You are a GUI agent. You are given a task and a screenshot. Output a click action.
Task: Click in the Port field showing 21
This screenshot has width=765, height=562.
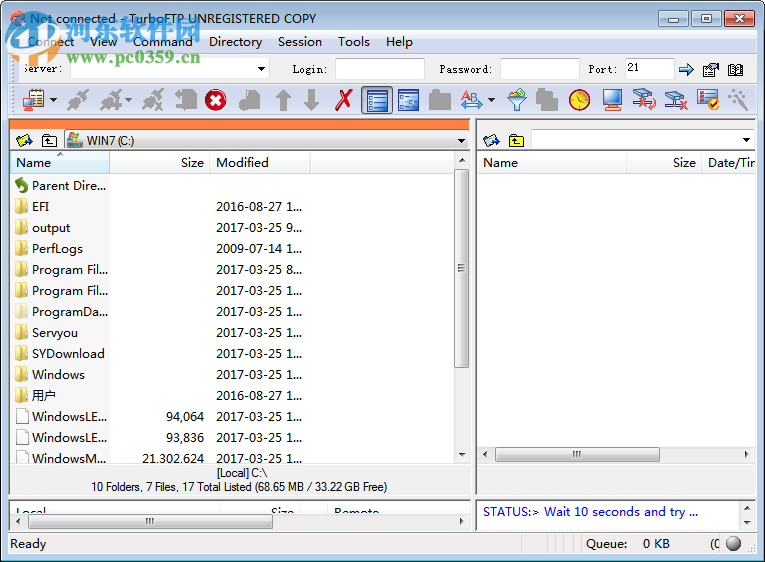click(x=649, y=69)
